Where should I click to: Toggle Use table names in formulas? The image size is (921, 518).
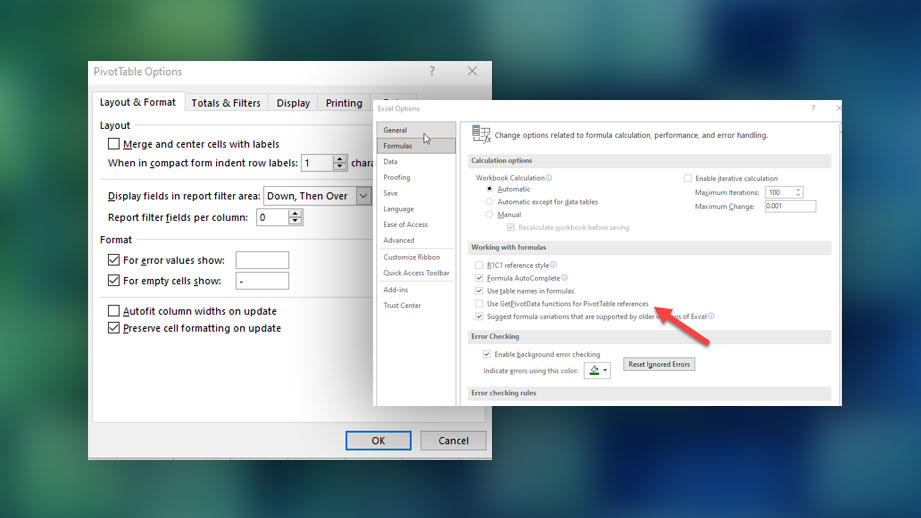(x=479, y=291)
